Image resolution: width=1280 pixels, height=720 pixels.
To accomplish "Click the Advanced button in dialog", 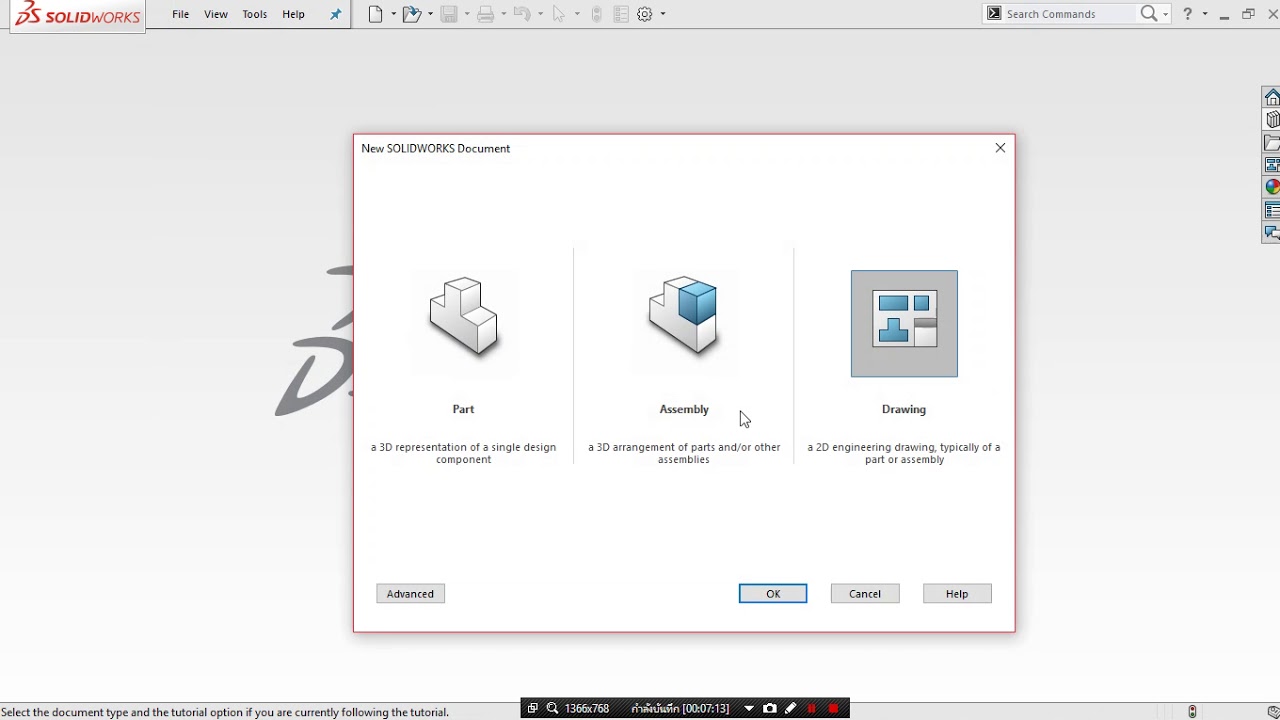I will tap(410, 594).
